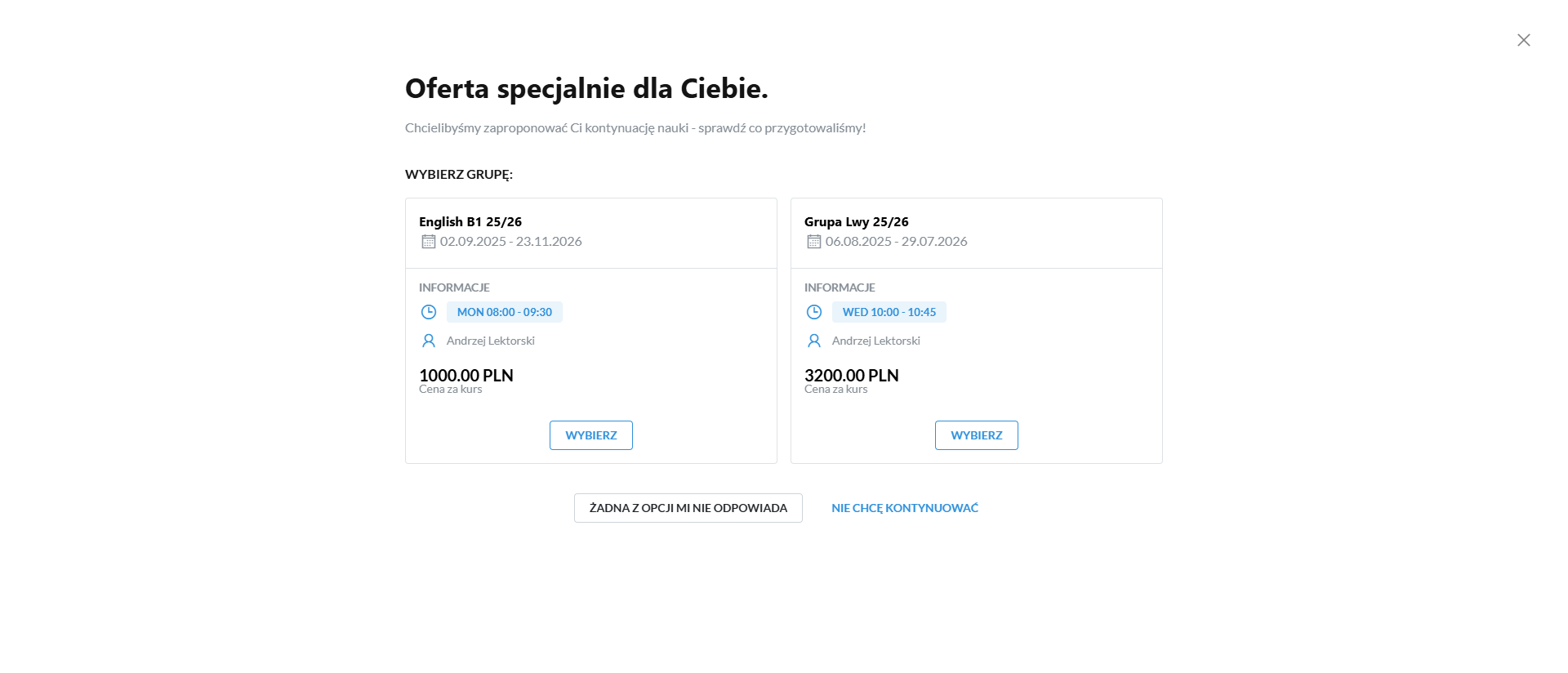1568x673 pixels.
Task: Click the 1000.00 PLN course price
Action: [466, 376]
